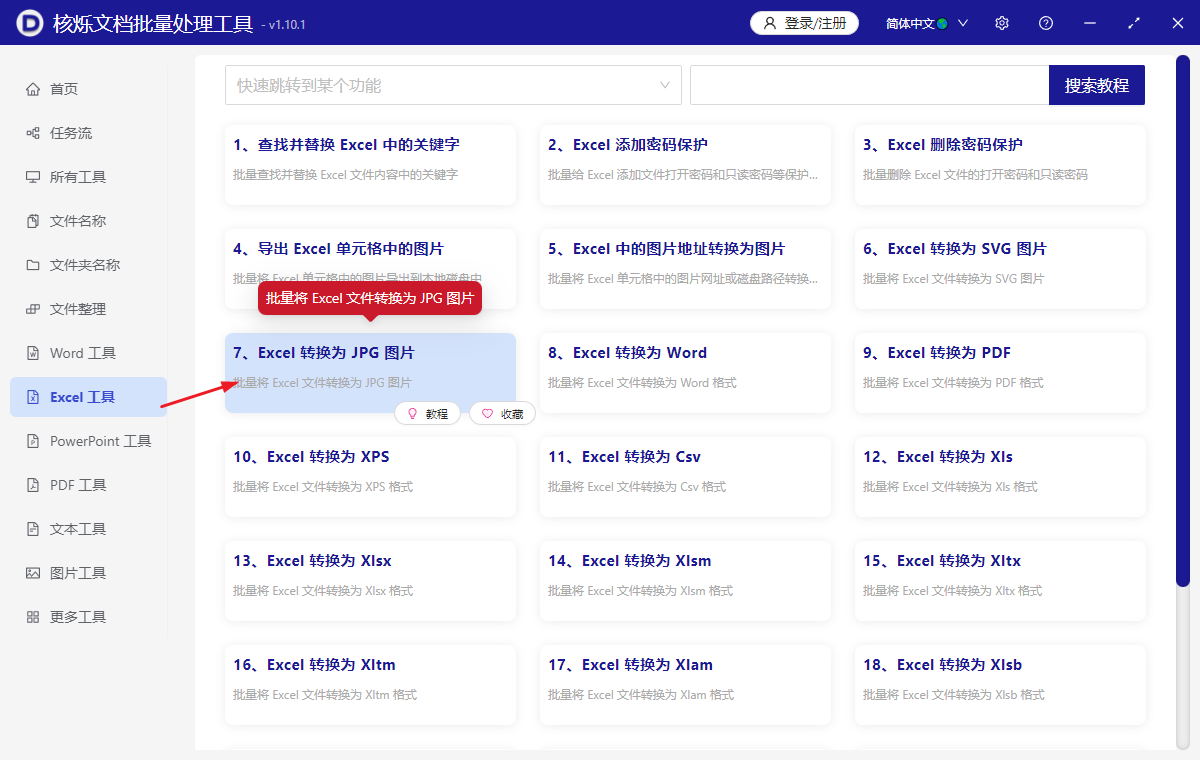The image size is (1200, 760).
Task: Select PDF 工具 in sidebar
Action: (x=88, y=485)
